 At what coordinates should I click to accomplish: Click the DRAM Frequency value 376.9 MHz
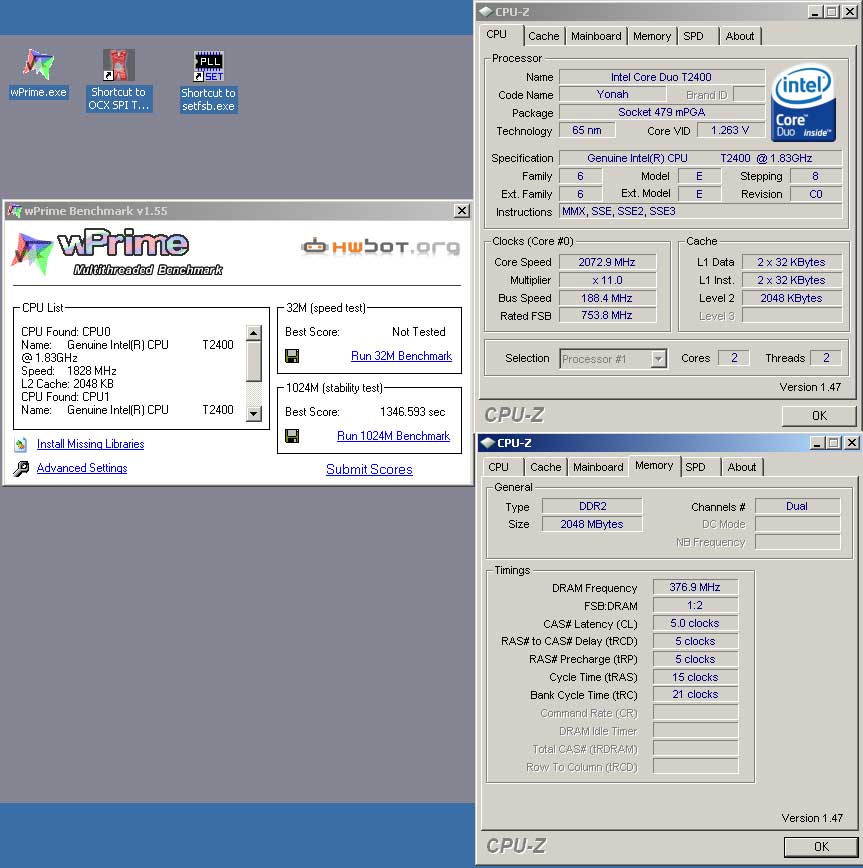[695, 587]
